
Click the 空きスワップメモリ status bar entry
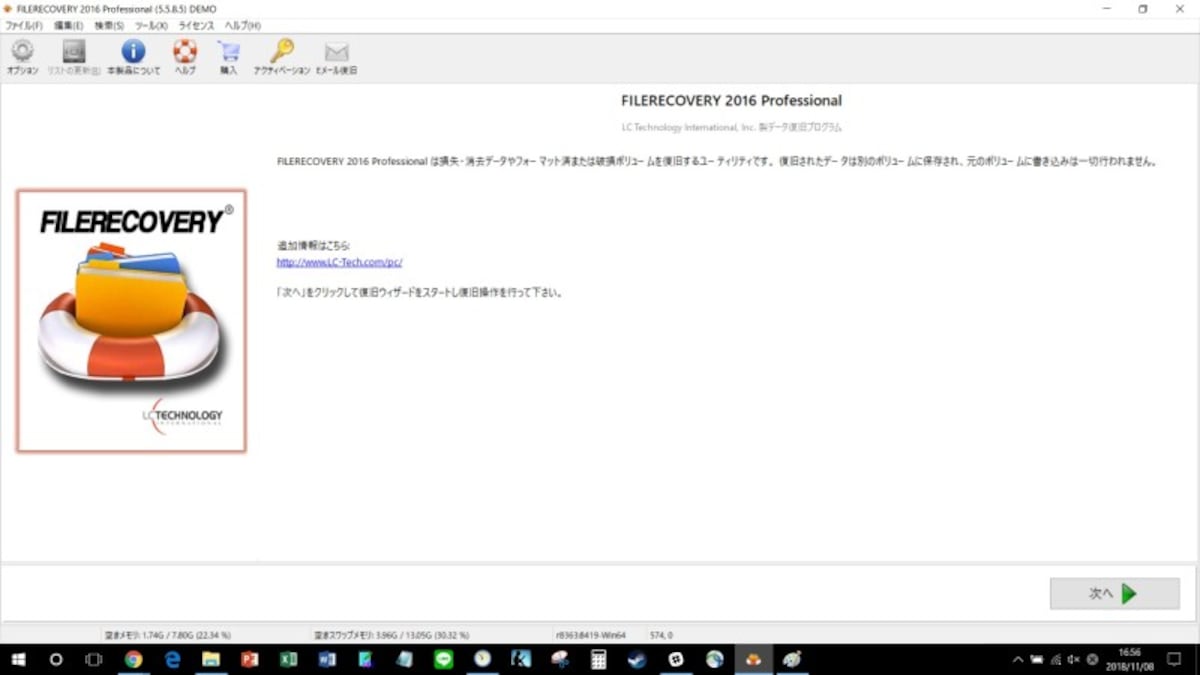(x=391, y=635)
